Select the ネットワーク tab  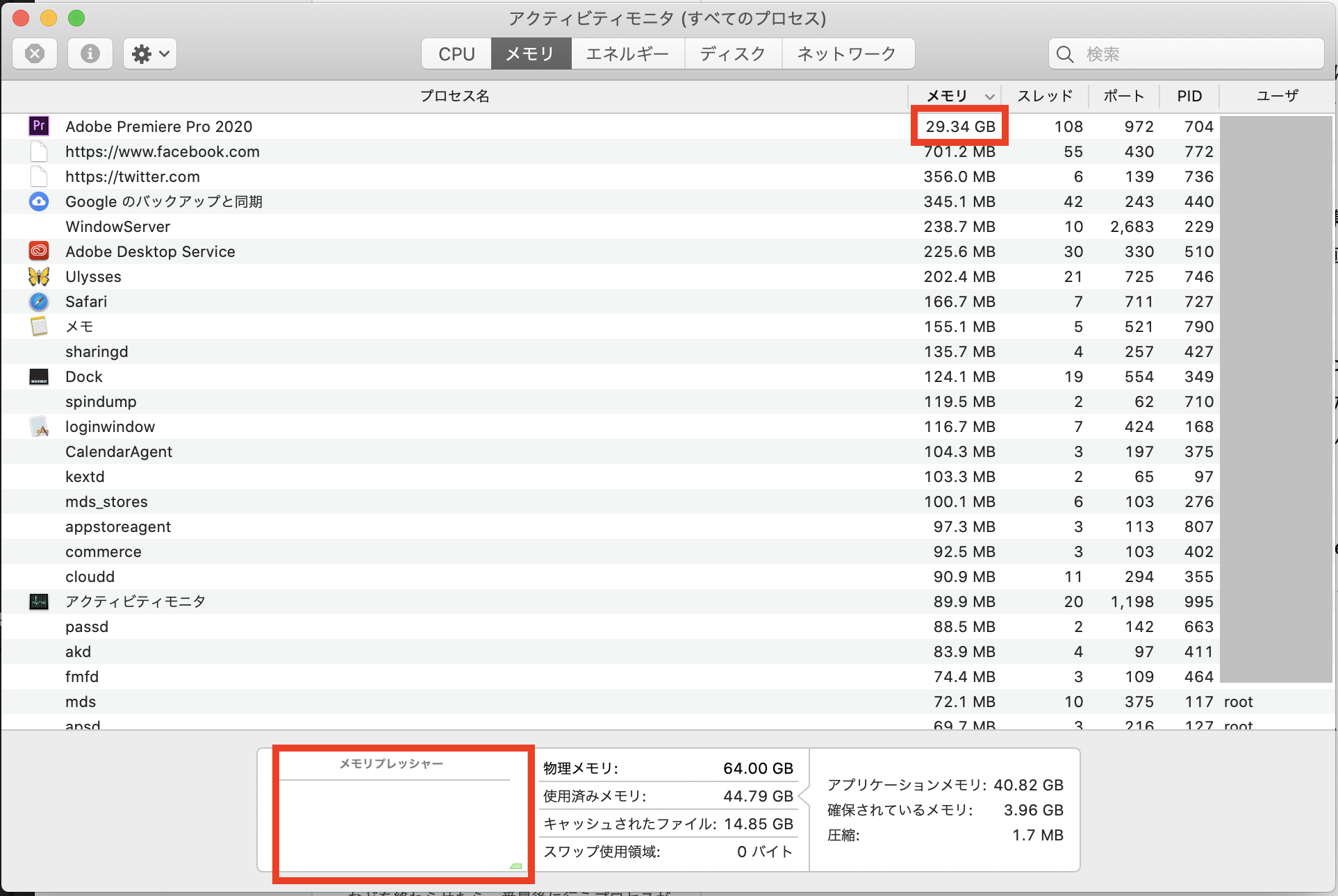point(846,53)
